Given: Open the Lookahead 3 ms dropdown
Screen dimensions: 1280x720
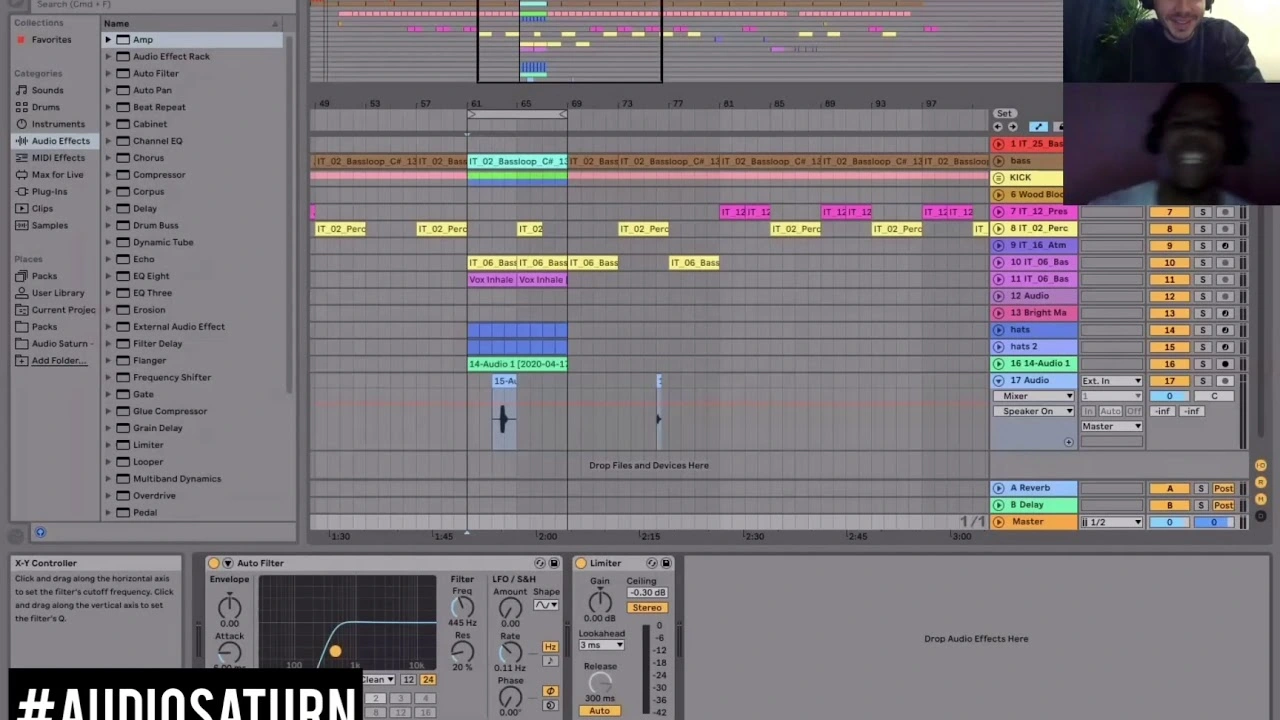Looking at the screenshot, I should coord(602,645).
